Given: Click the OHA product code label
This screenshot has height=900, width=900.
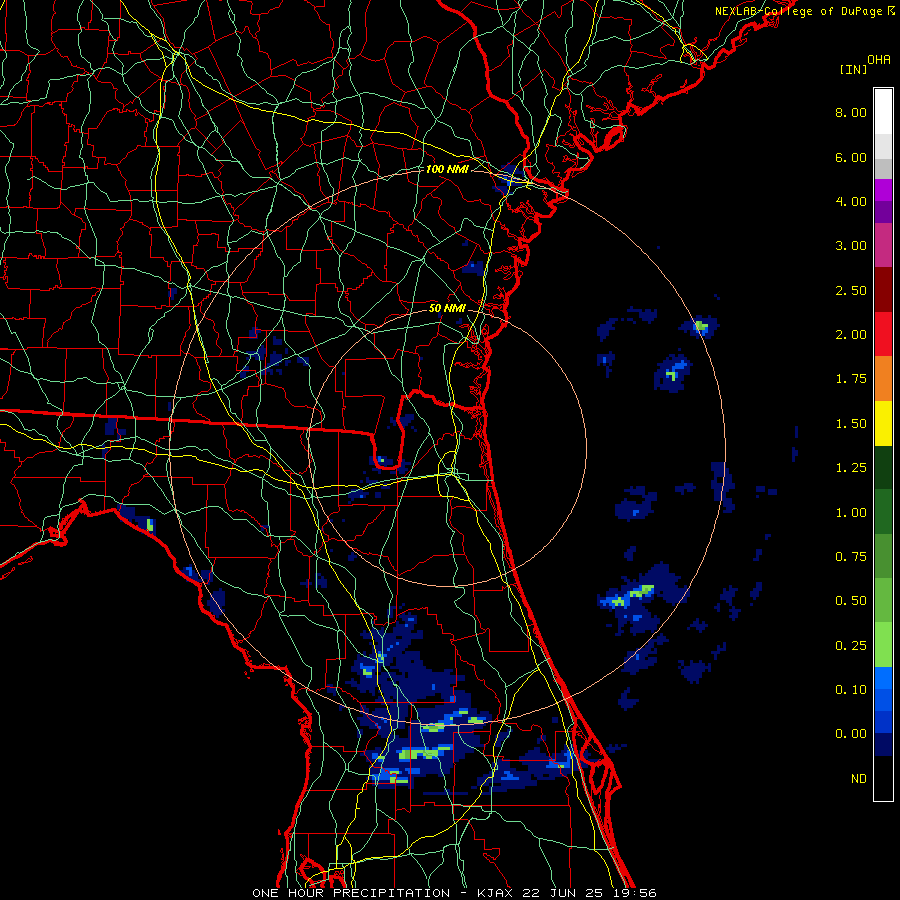Looking at the screenshot, I should 879,60.
